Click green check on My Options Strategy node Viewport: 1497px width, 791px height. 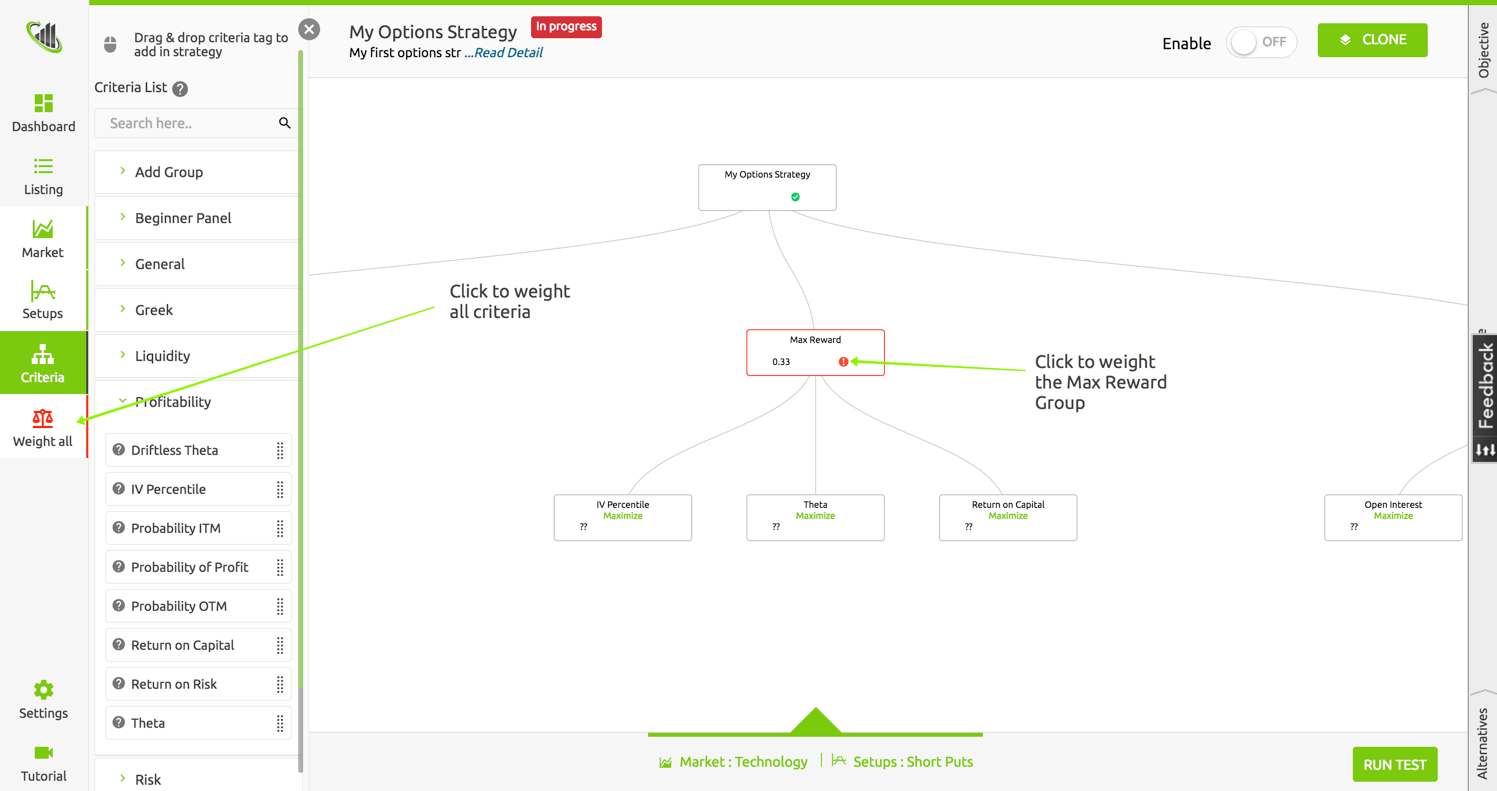click(795, 197)
